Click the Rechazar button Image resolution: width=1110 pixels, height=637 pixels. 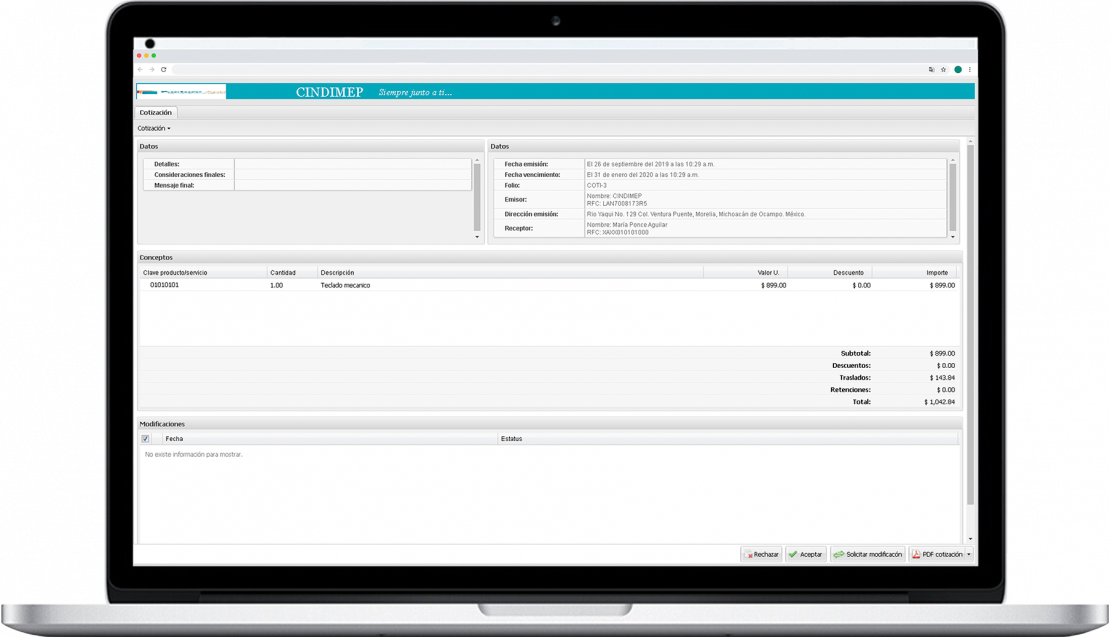(761, 554)
